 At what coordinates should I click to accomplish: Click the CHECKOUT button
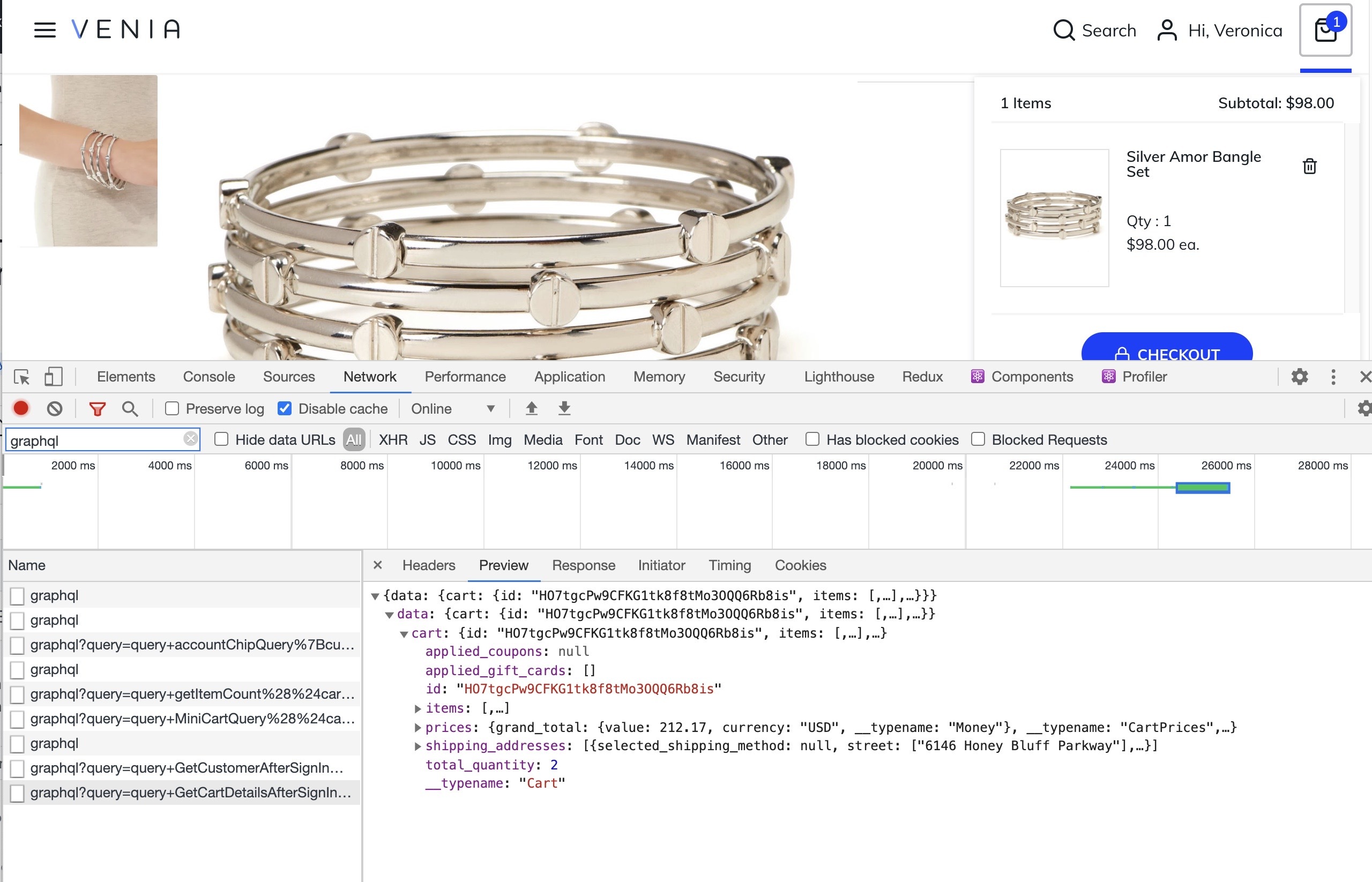tap(1167, 353)
